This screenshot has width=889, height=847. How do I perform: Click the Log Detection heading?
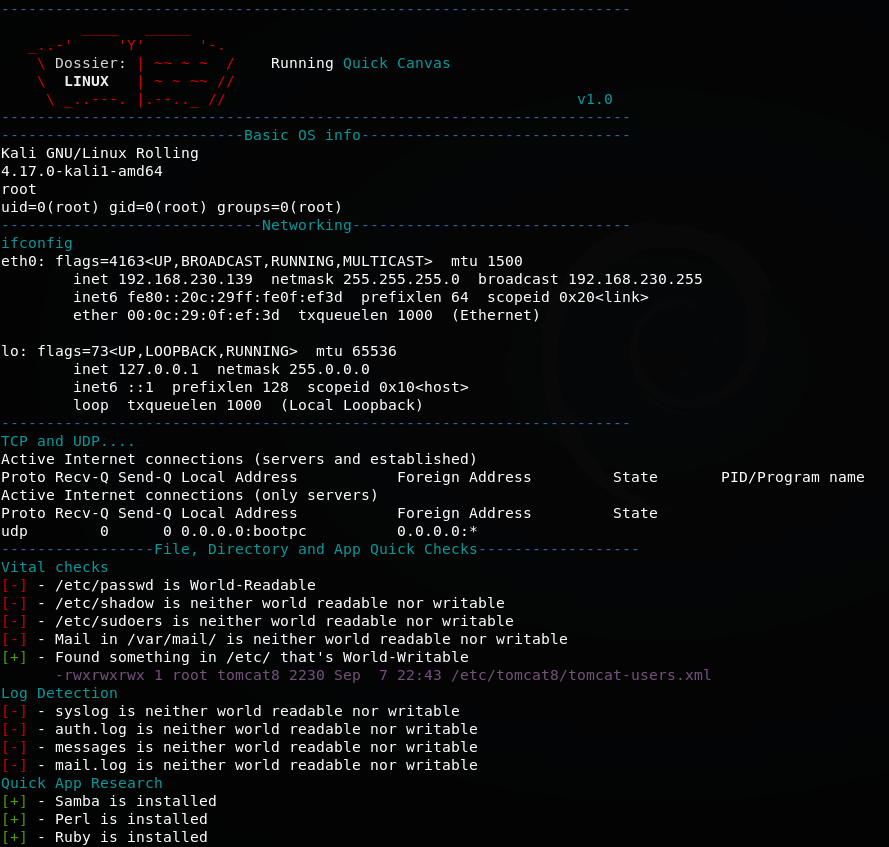point(59,693)
